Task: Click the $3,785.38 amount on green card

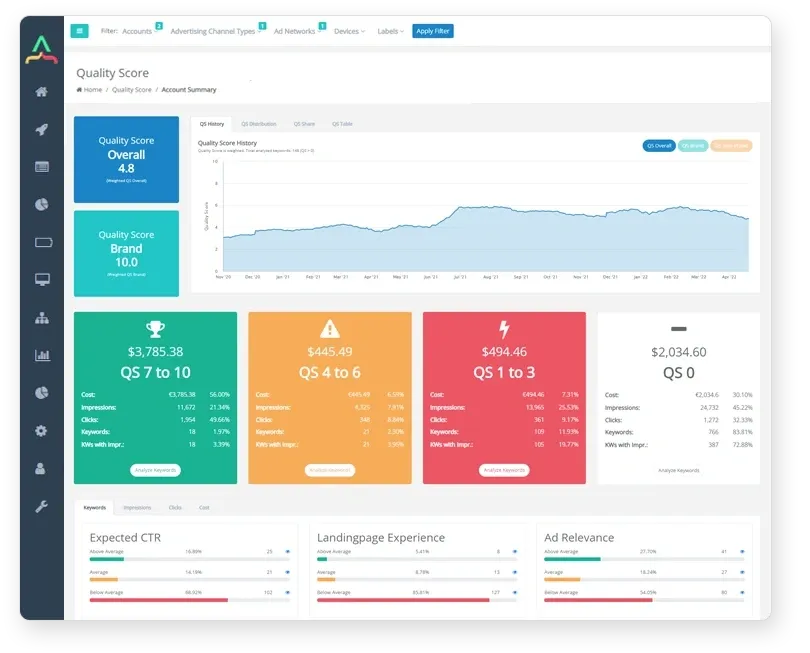Action: [x=155, y=352]
